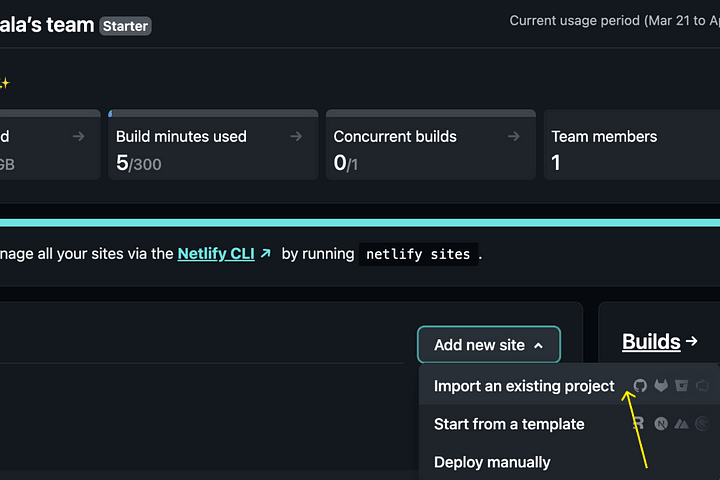Image resolution: width=720 pixels, height=480 pixels.
Task: Click external-link arrow beside Netlify CLI
Action: point(265,253)
